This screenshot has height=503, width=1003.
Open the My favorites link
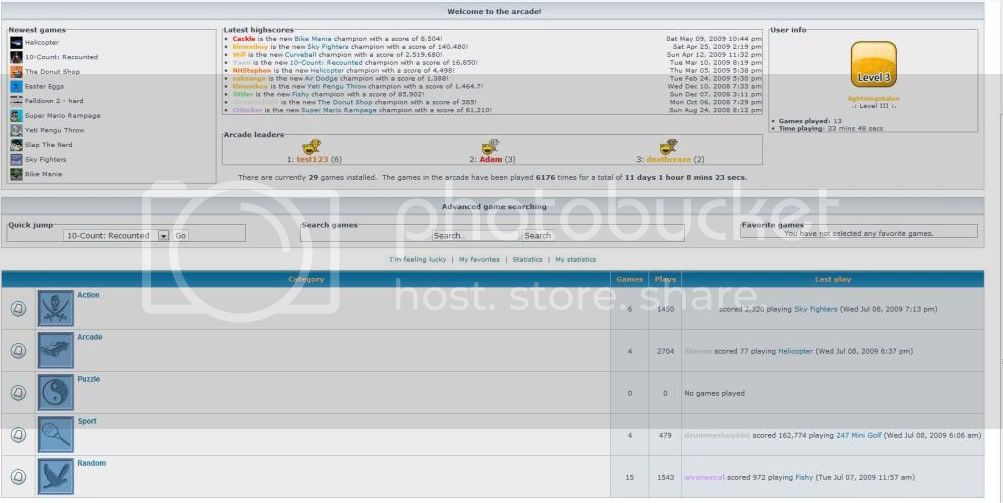[x=479, y=260]
